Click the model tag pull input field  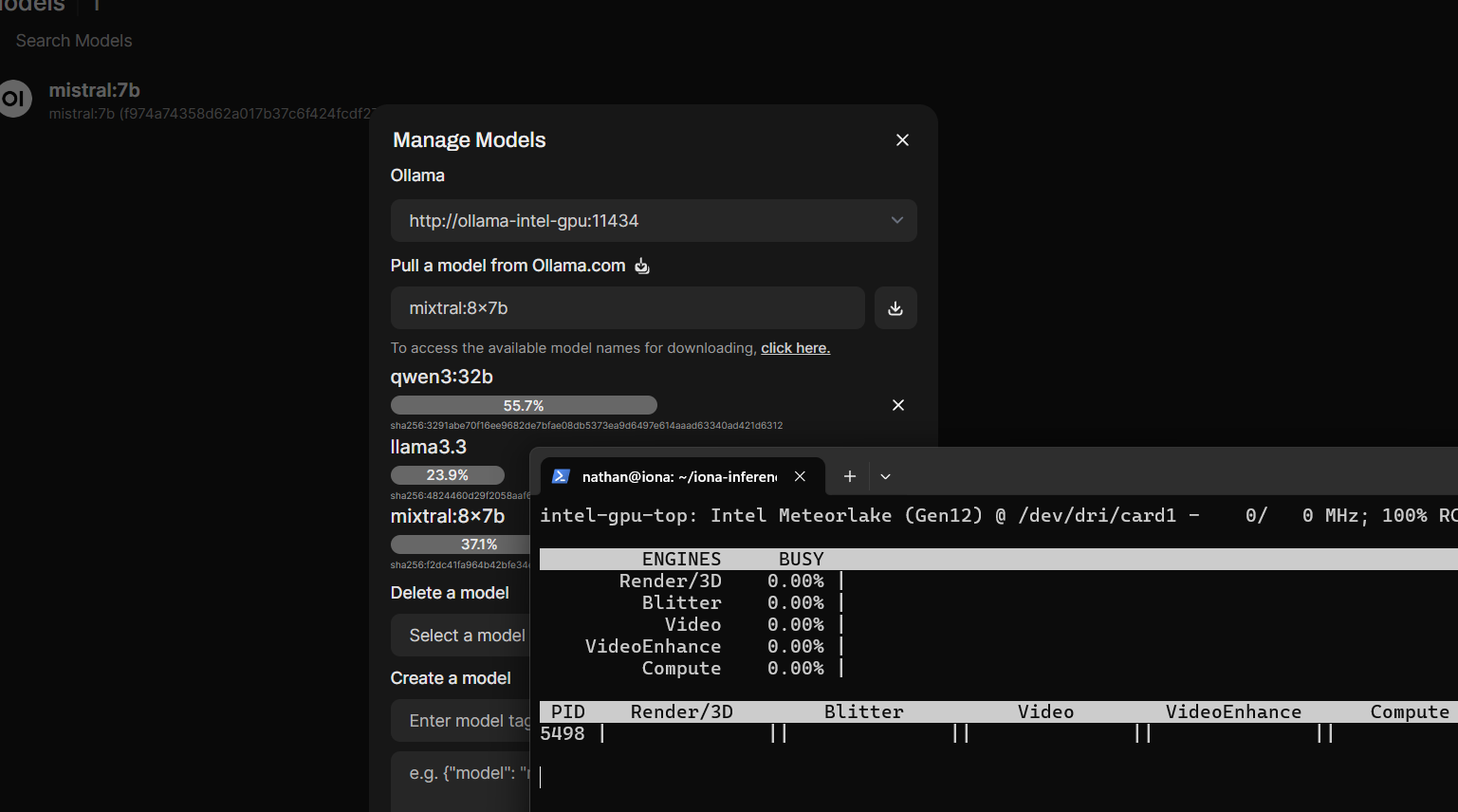[627, 308]
